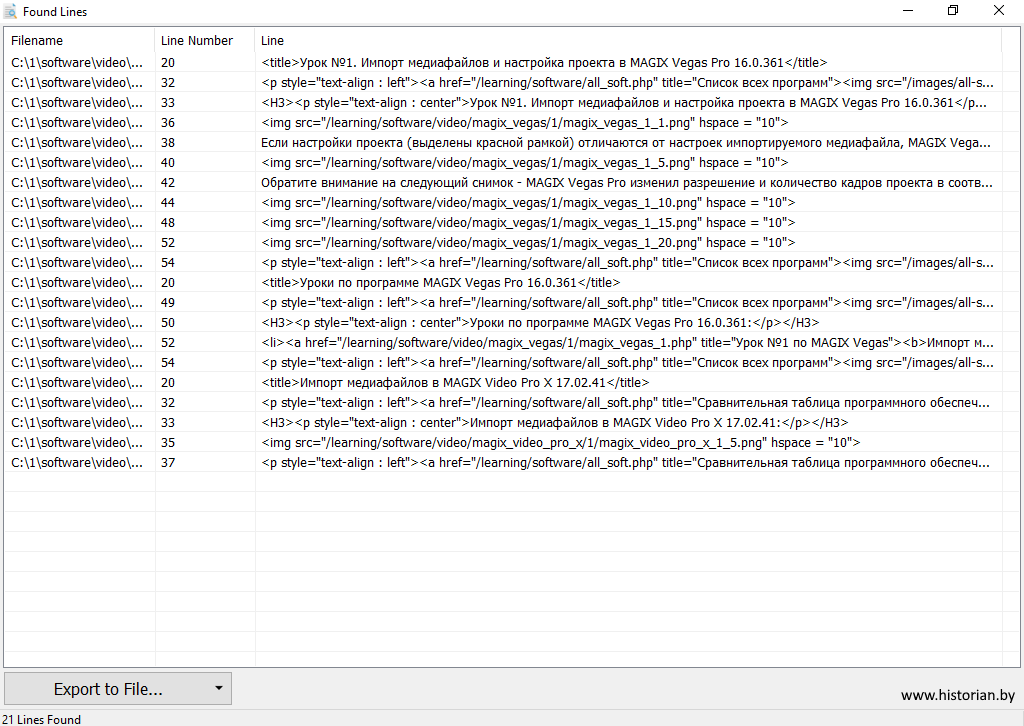Sort by the Filename column header

point(37,41)
